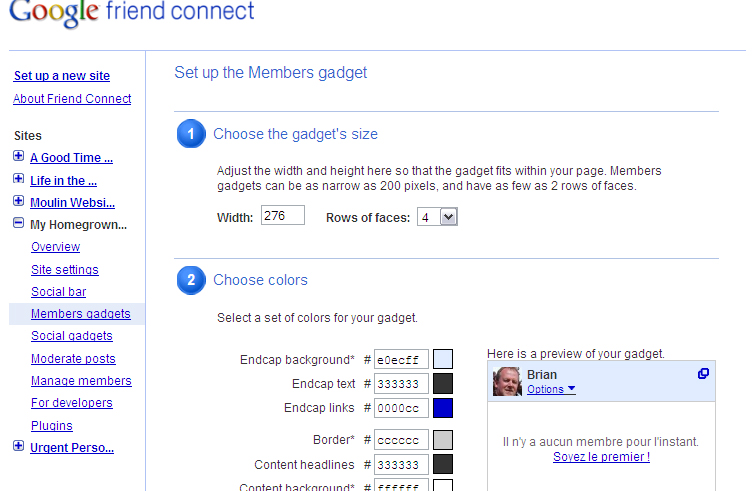
Task: Click Soyez le premier link
Action: coord(601,456)
